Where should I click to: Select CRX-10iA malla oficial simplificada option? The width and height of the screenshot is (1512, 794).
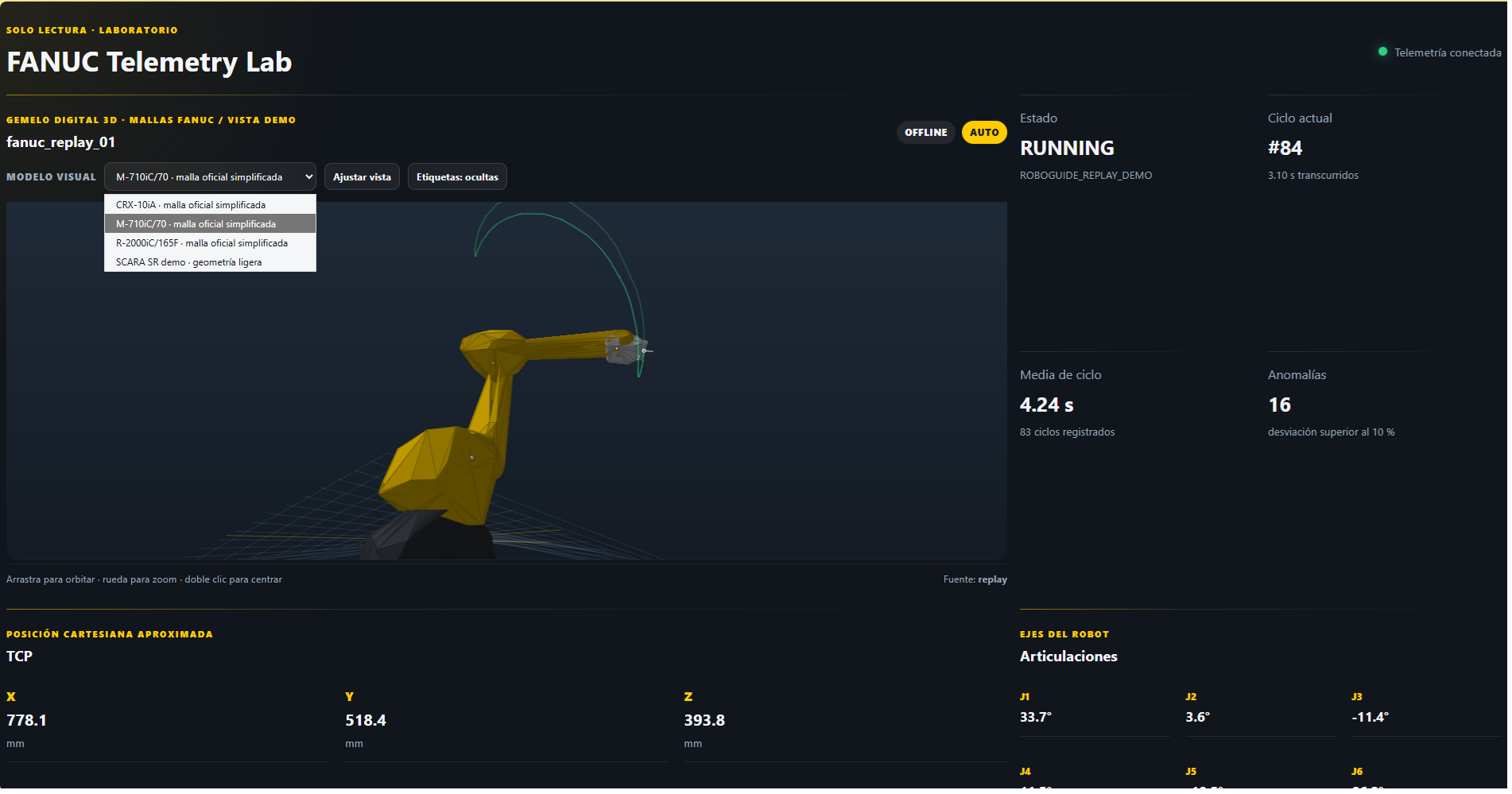click(x=210, y=205)
